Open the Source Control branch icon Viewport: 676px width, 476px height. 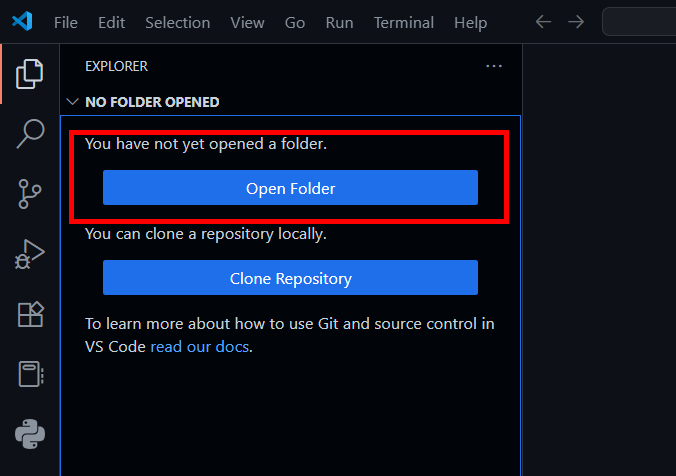(30, 194)
